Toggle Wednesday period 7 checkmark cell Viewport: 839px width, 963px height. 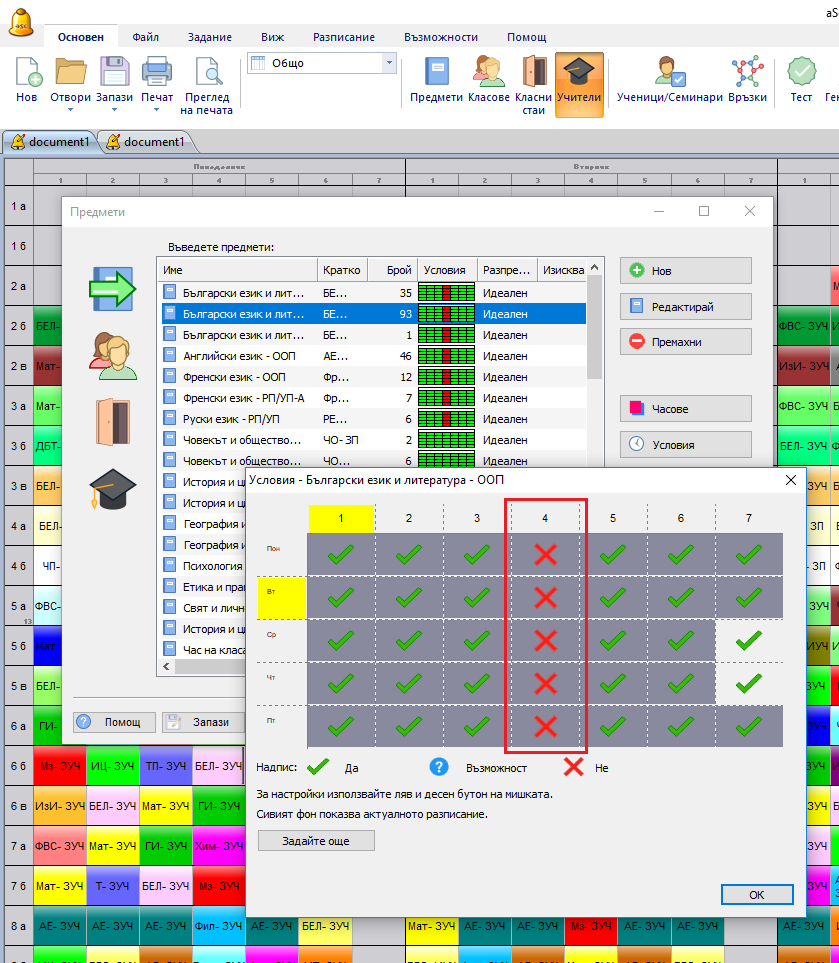click(748, 641)
